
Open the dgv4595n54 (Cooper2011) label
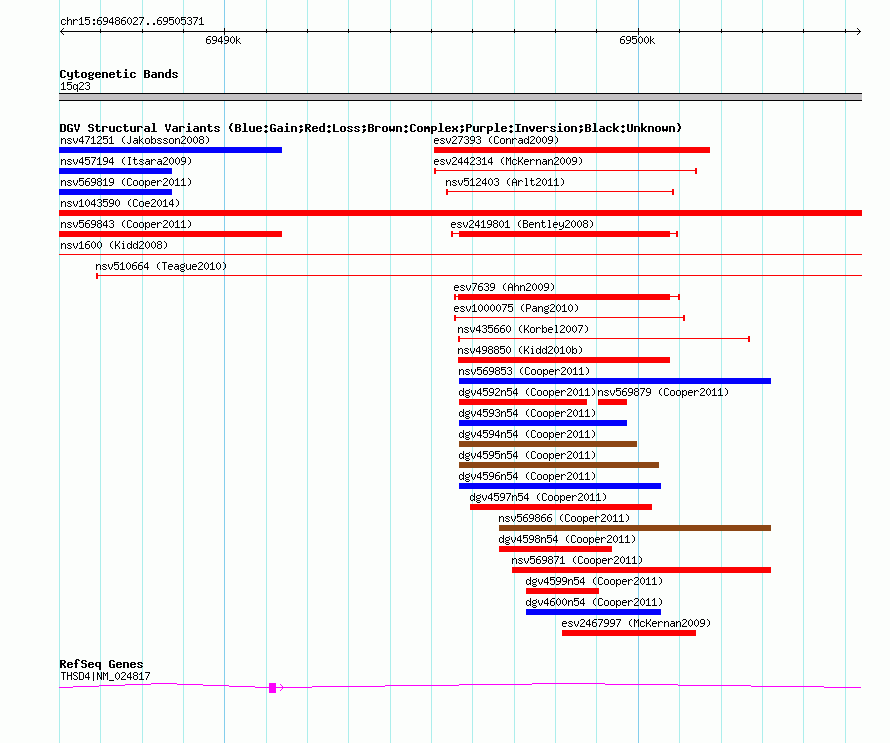click(x=527, y=455)
